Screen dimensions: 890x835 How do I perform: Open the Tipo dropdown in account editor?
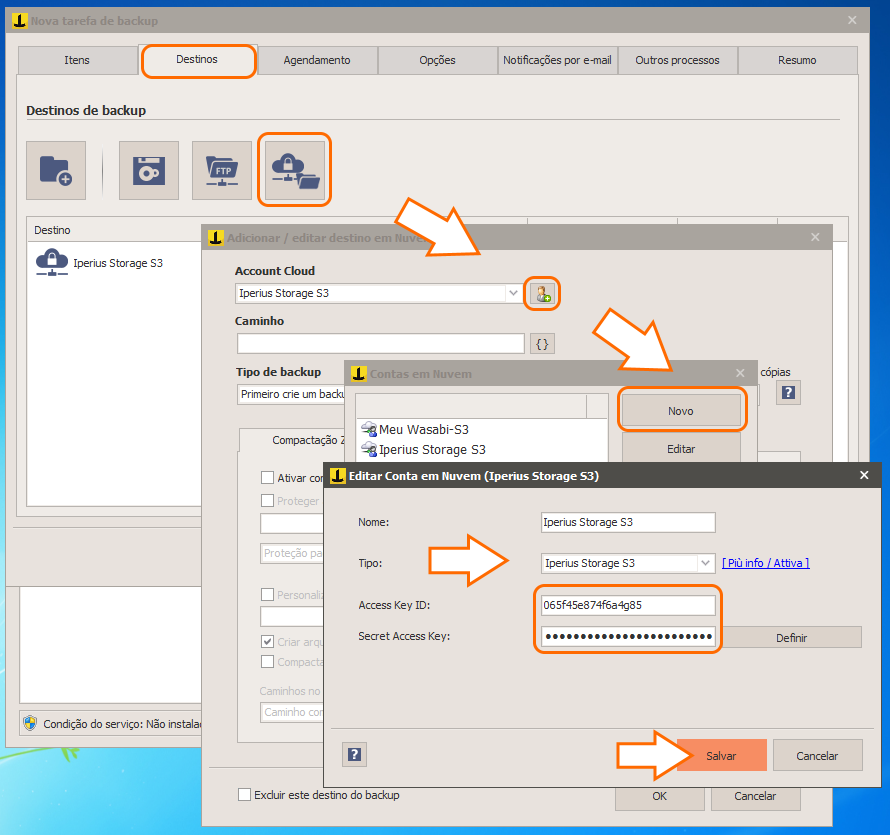705,563
